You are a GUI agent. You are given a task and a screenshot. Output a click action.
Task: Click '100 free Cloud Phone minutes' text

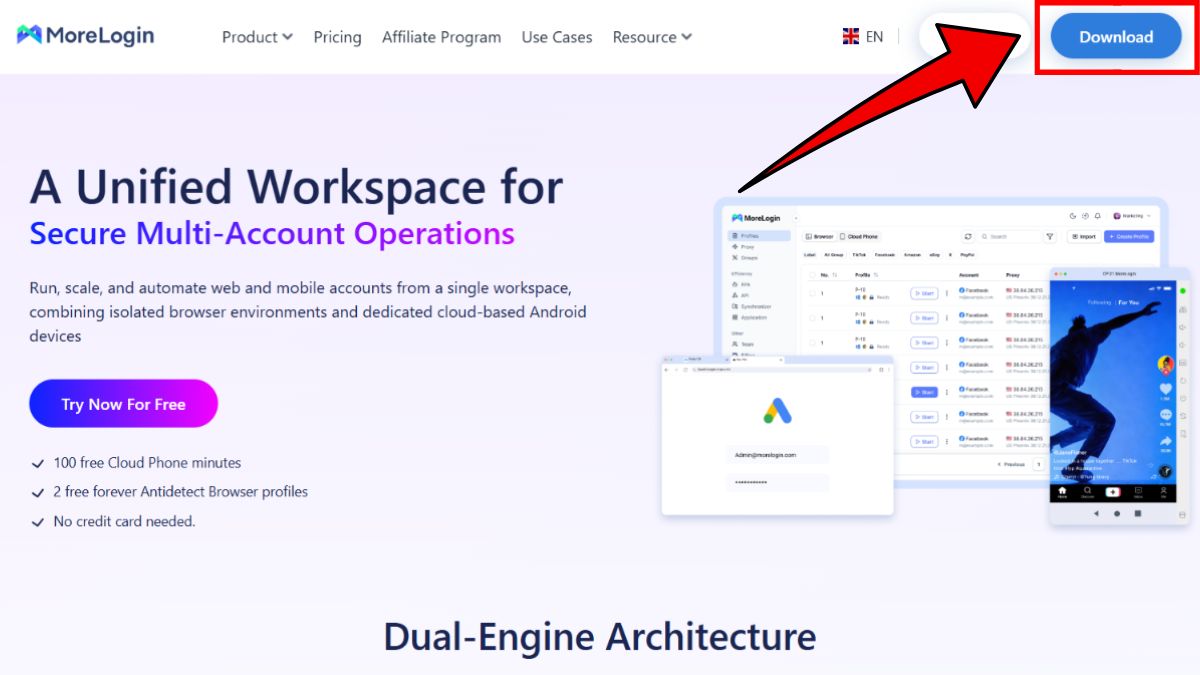[x=147, y=463]
